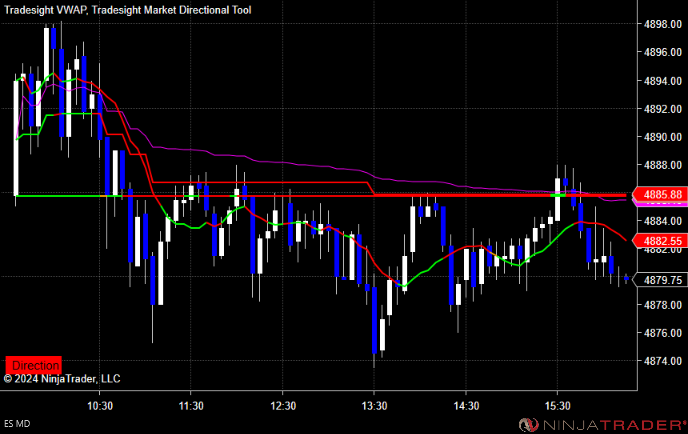Screen dimensions: 688x434
Task: Click the red 4882.55 price marker
Action: pyautogui.click(x=660, y=241)
